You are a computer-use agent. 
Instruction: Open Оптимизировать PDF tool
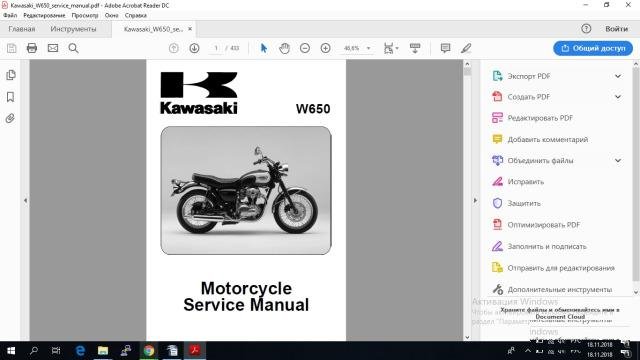click(536, 225)
